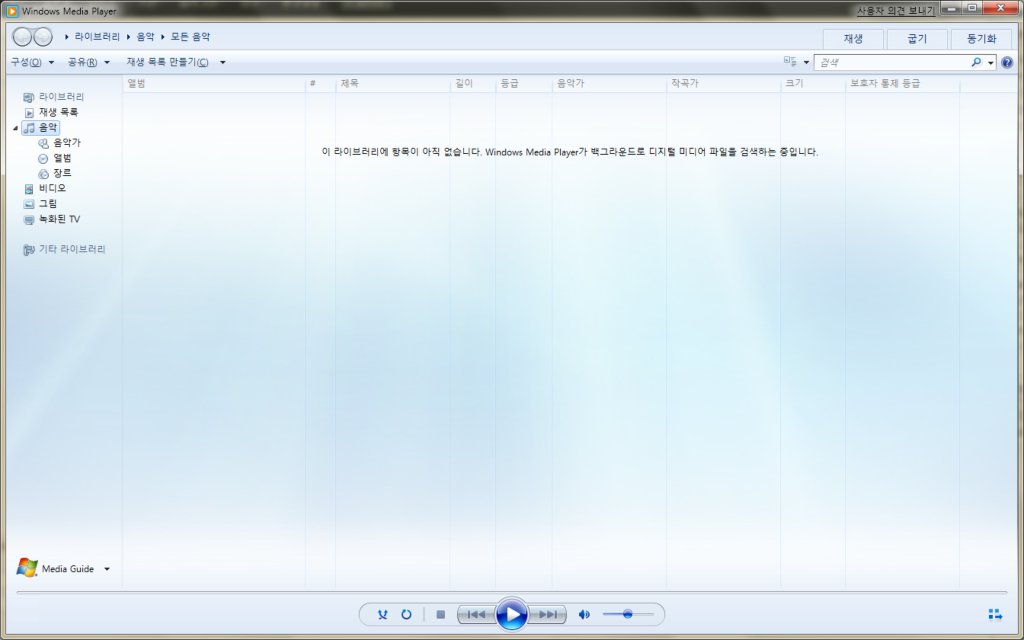Select 라이브러리 in the navigation tree
The width and height of the screenshot is (1024, 640).
[x=61, y=97]
